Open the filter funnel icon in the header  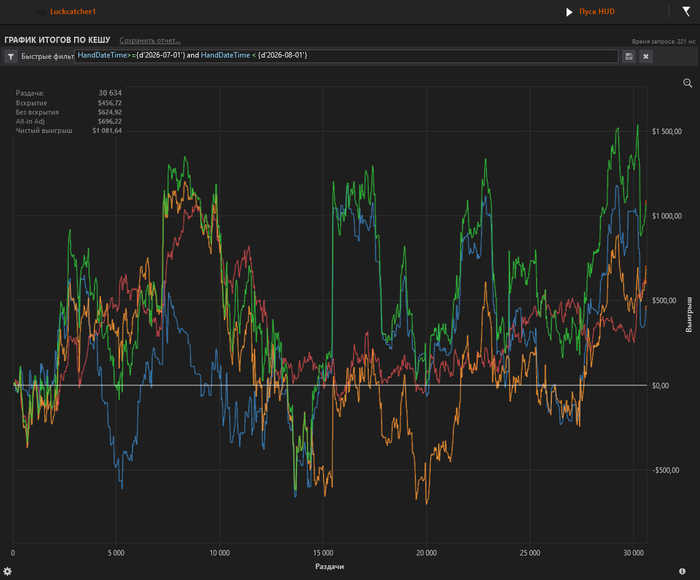[x=686, y=11]
